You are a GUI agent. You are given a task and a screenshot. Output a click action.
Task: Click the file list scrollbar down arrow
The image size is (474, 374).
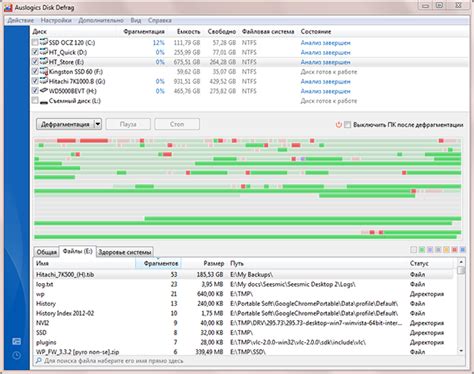[461, 351]
